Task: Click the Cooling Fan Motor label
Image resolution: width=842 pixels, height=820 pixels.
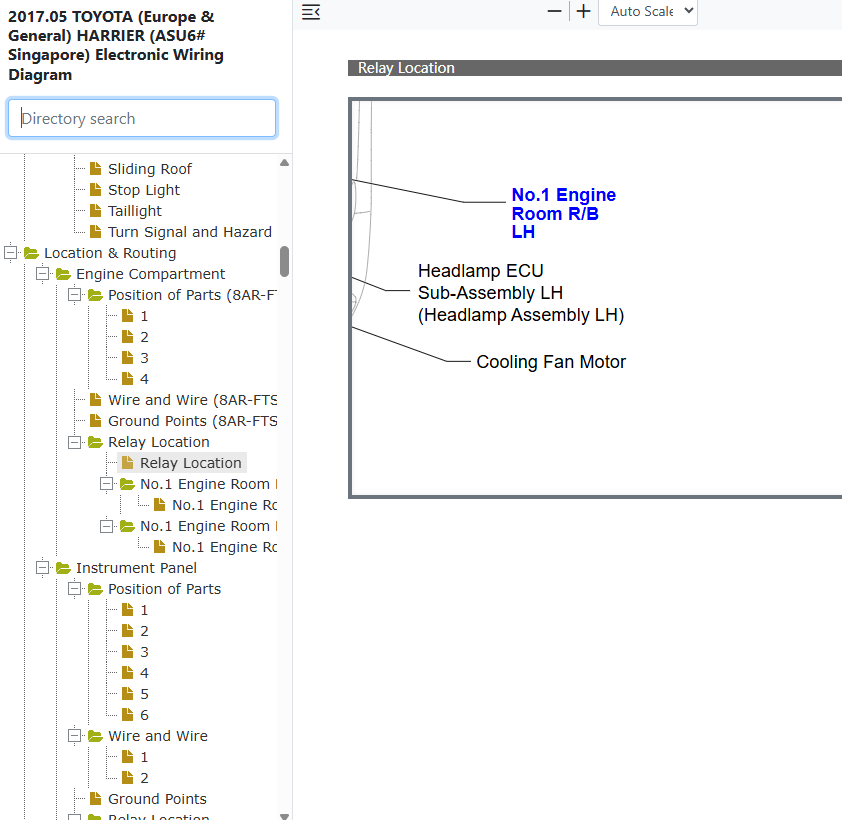Action: [551, 362]
